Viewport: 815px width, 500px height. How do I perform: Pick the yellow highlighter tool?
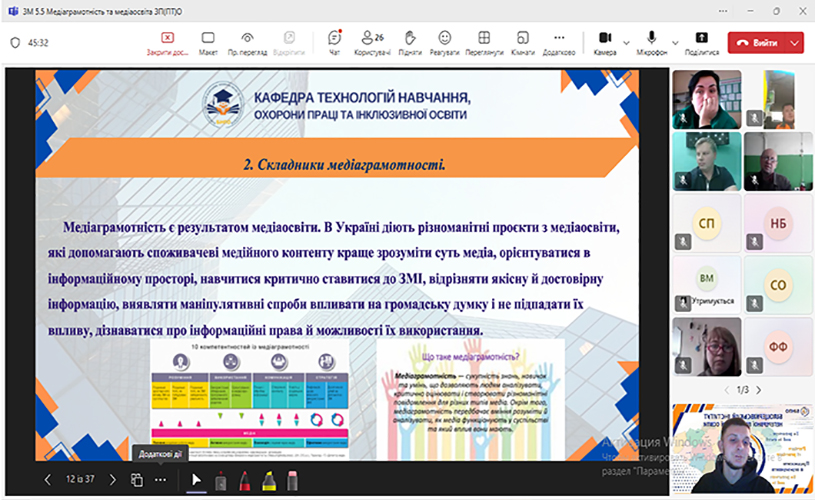(x=269, y=480)
